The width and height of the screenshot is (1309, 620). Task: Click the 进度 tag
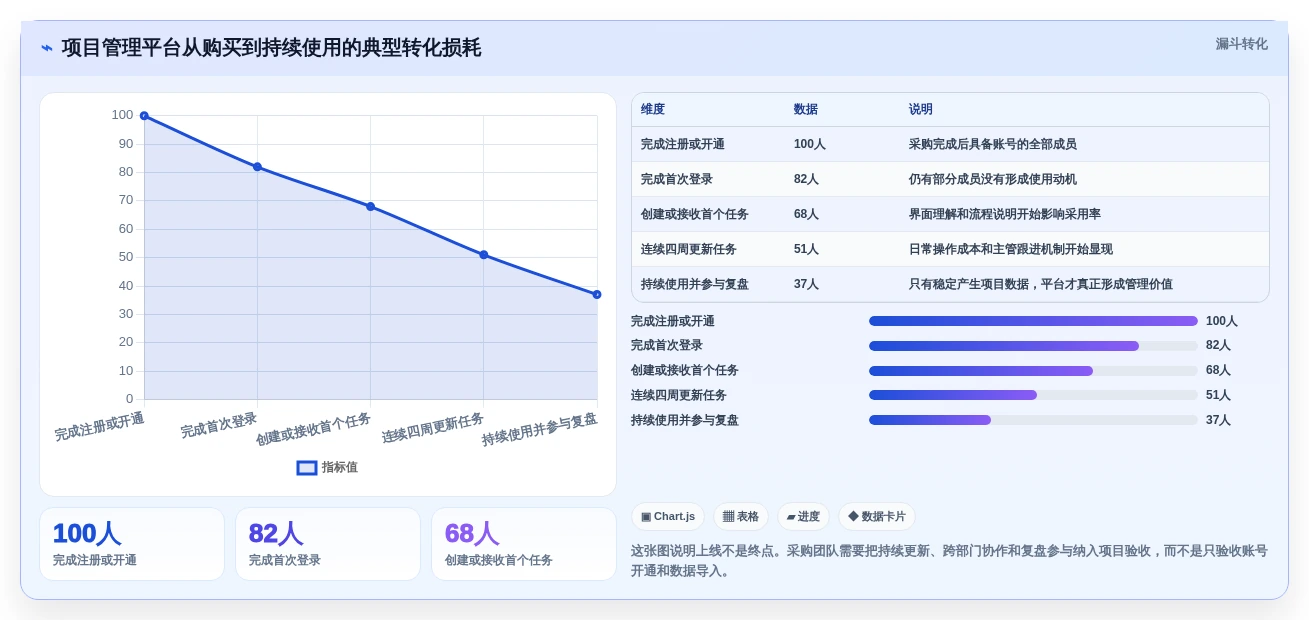(x=803, y=516)
